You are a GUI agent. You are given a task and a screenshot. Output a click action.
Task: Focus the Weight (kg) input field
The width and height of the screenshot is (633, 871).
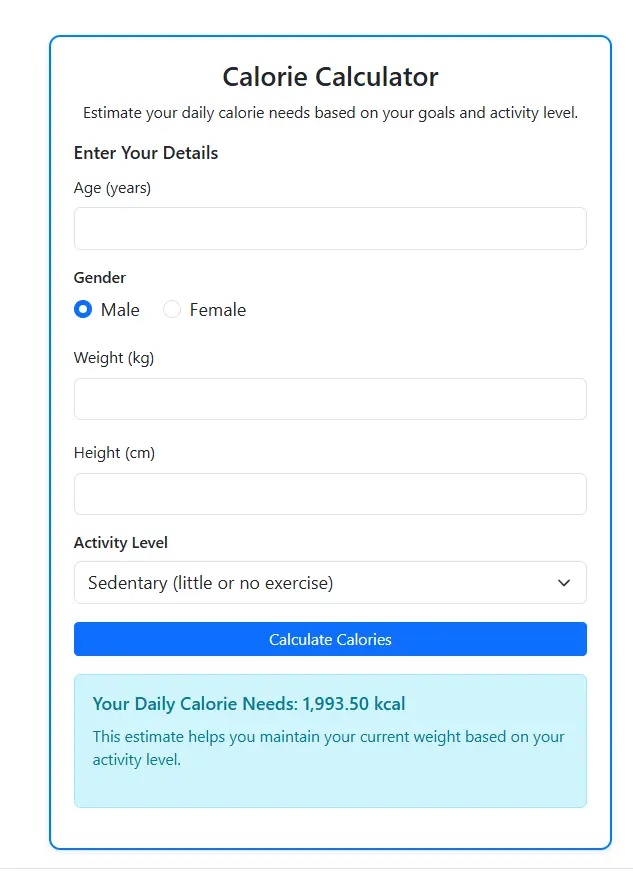[330, 398]
